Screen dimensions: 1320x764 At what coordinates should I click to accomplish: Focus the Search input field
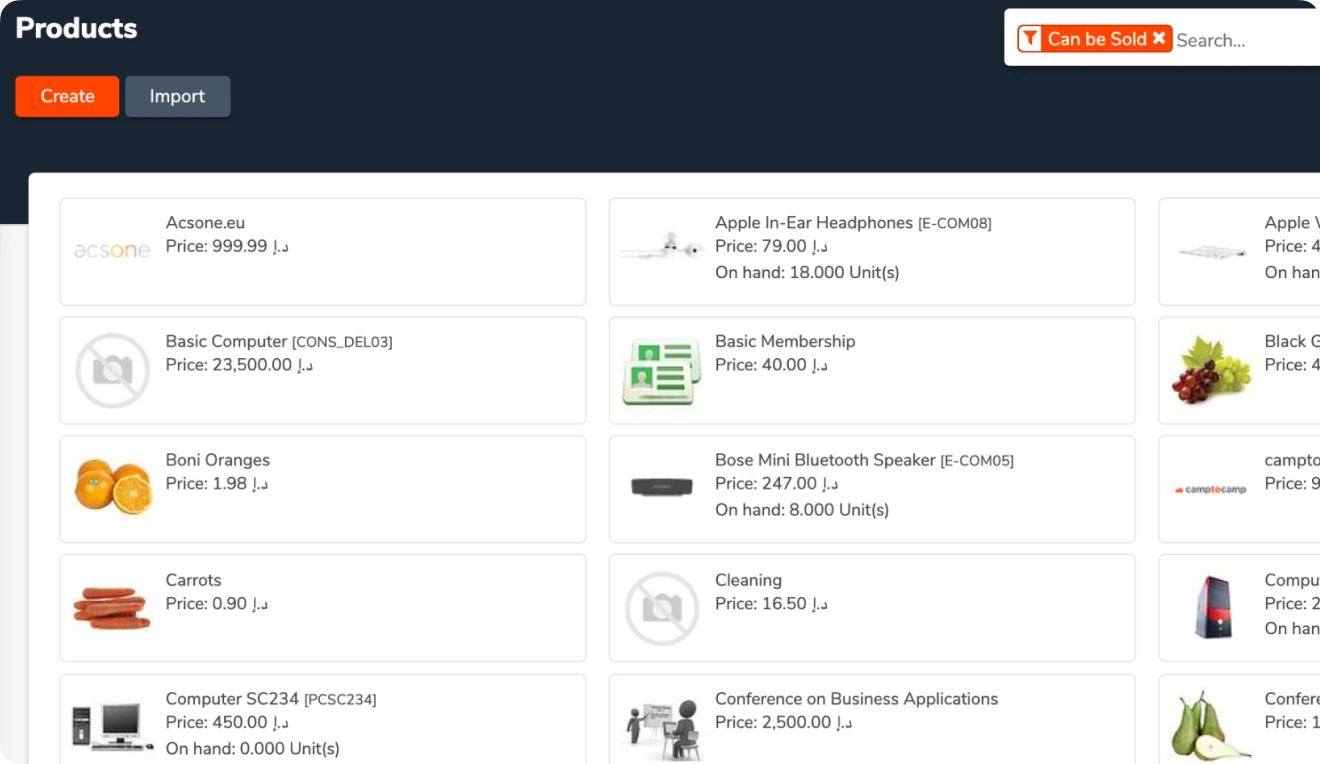(x=1246, y=40)
